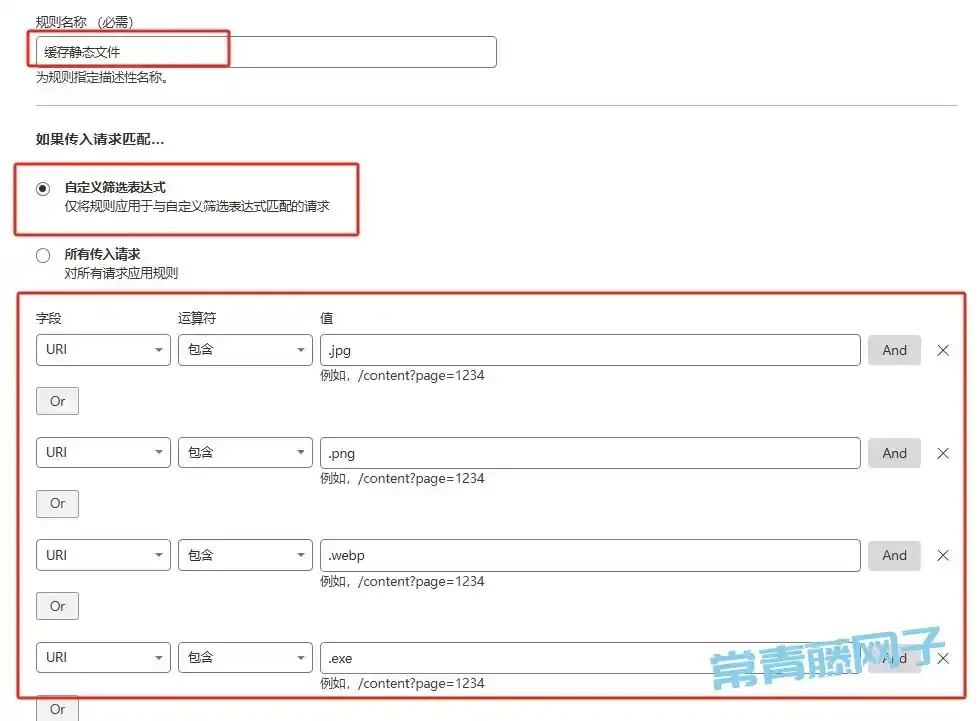
Task: Open the 包含 operator dropdown in the .exe row
Action: [x=245, y=657]
